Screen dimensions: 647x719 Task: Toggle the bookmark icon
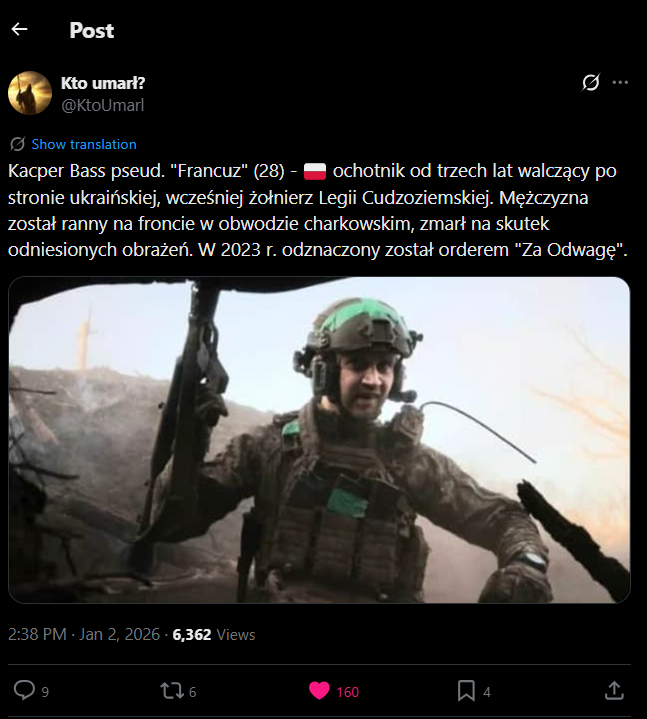(x=466, y=691)
